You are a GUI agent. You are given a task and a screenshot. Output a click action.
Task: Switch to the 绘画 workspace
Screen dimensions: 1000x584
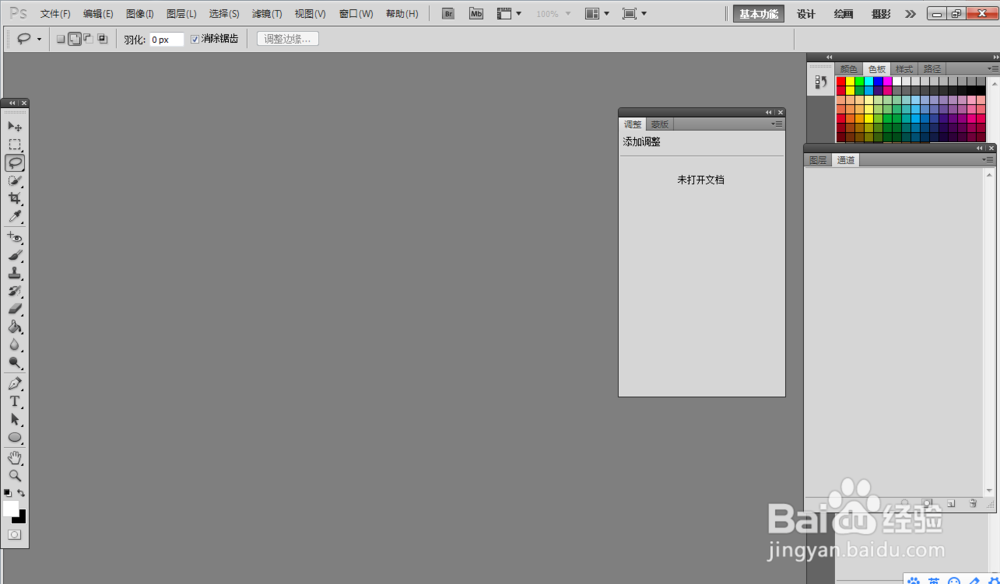click(843, 14)
